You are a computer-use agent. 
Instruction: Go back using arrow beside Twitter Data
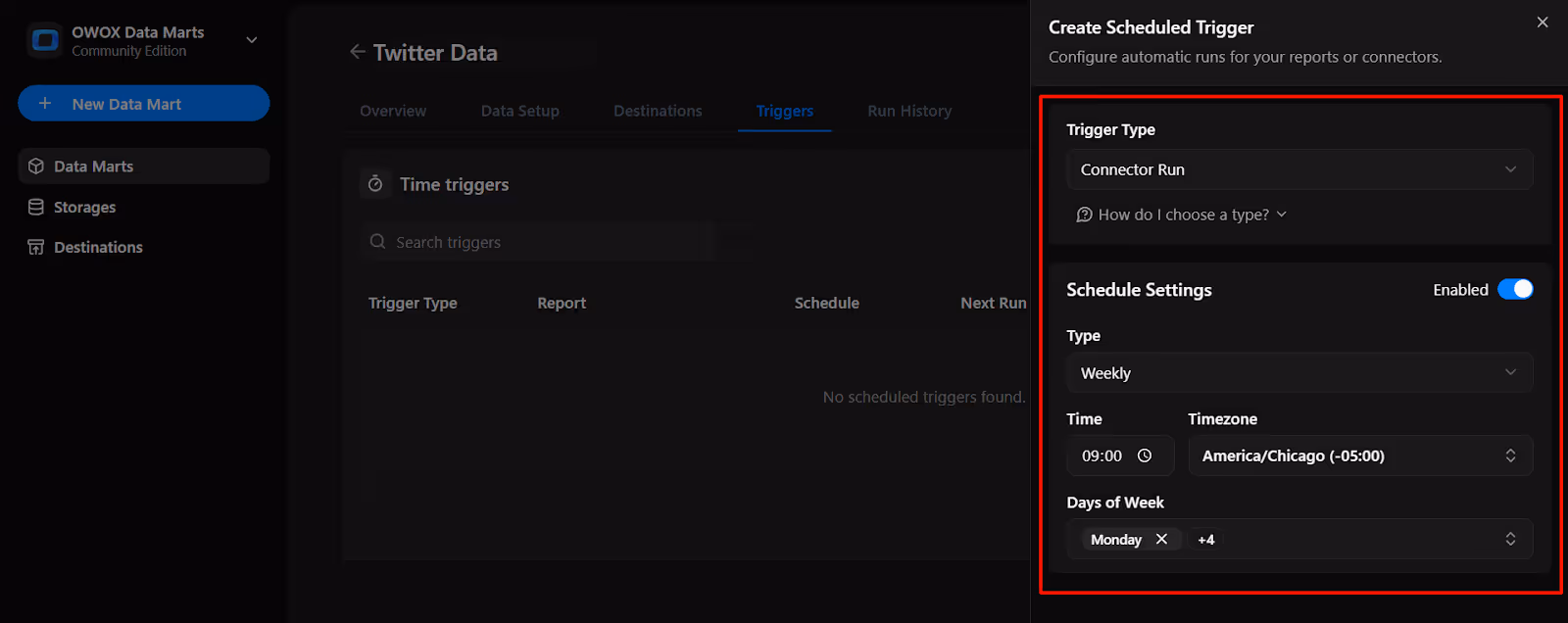click(358, 52)
